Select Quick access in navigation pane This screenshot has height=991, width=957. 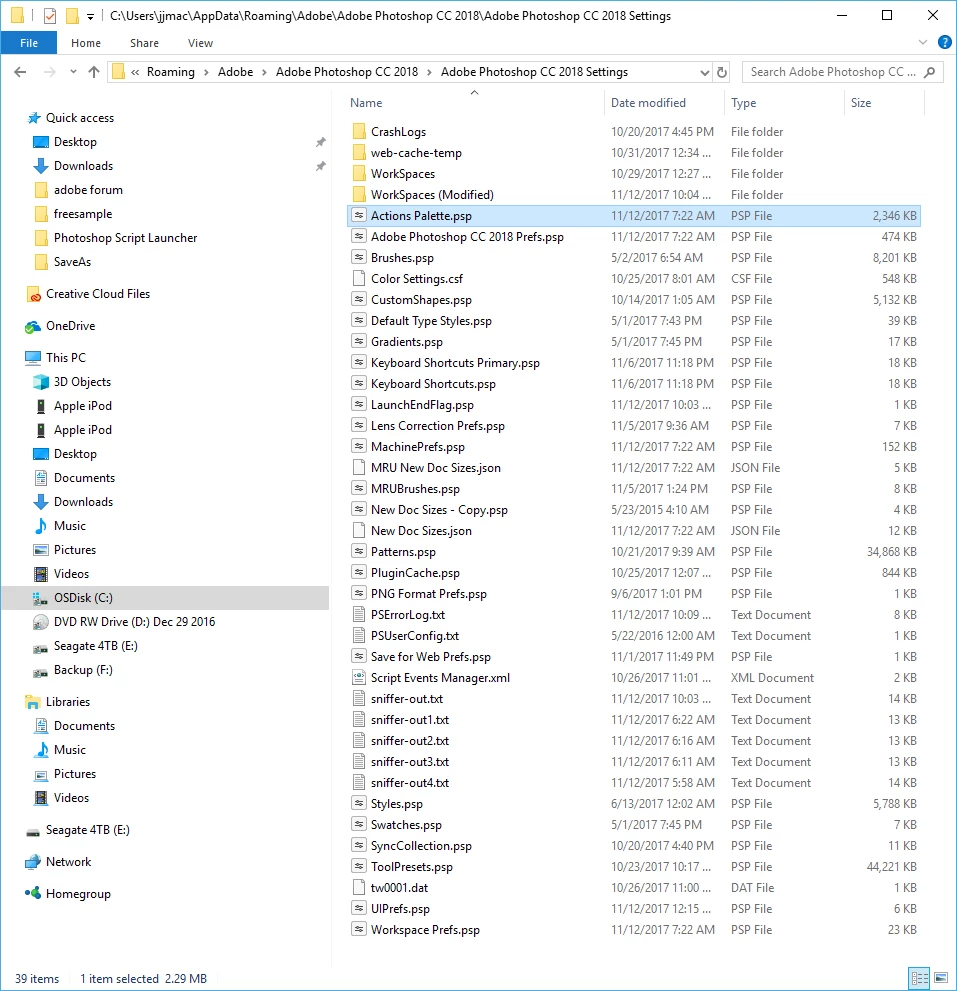coord(80,118)
